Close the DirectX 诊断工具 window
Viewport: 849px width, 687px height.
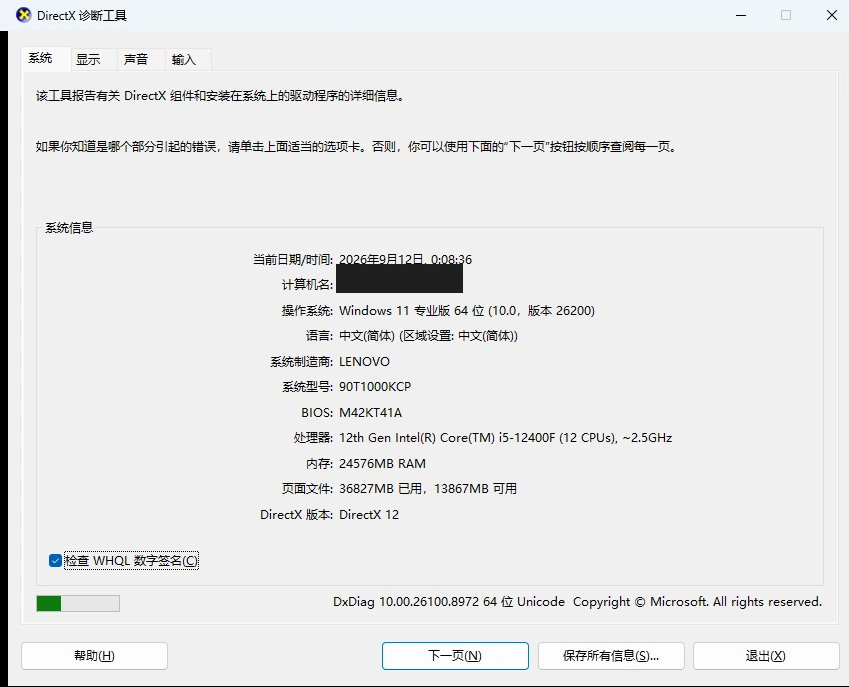(x=832, y=15)
